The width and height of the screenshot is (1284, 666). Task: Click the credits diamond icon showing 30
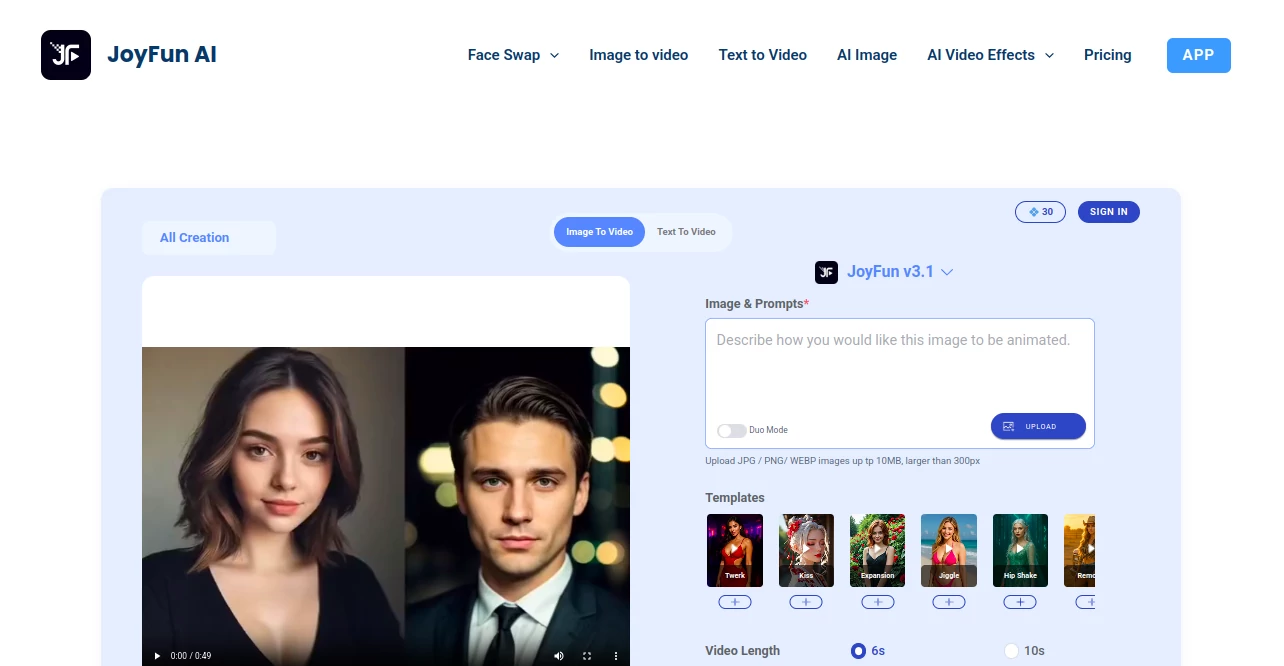coord(1031,211)
